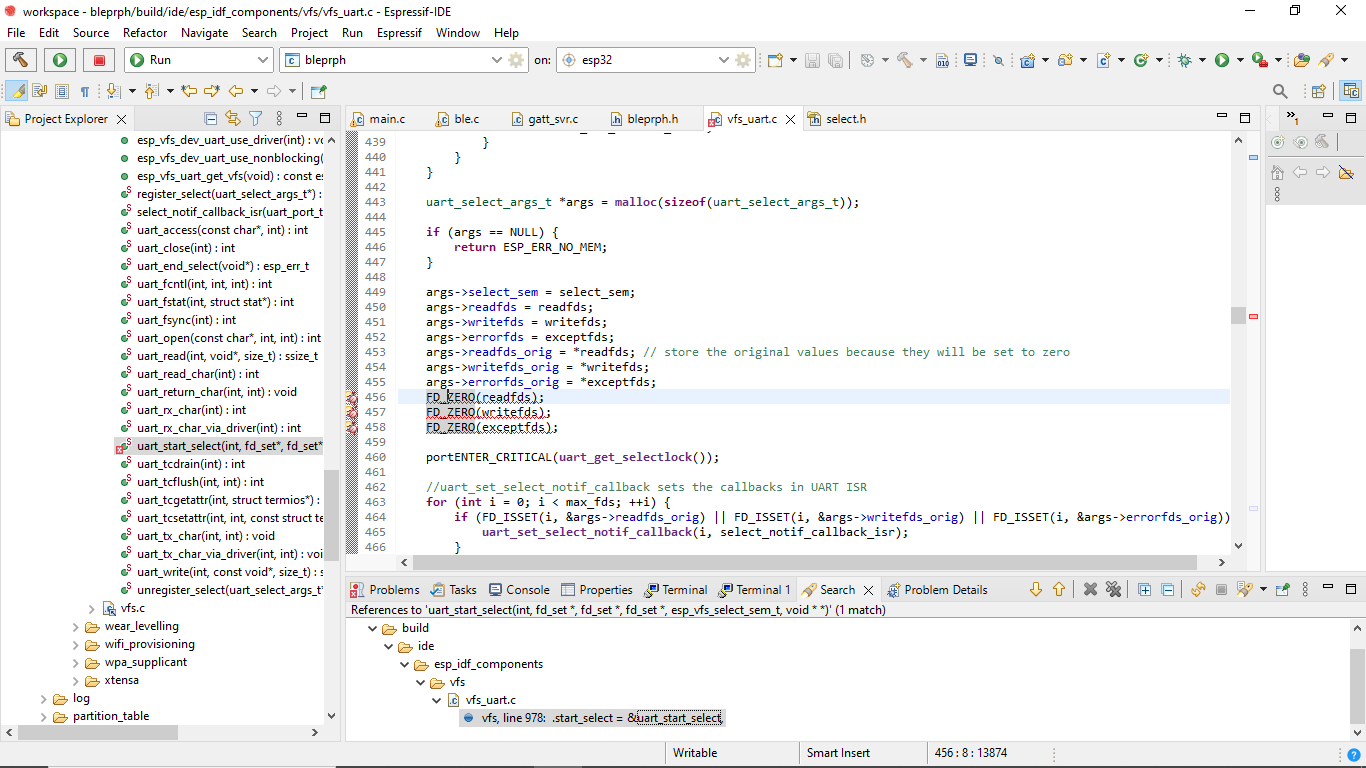Close the vfs_uart.c editor tab

coord(790,119)
